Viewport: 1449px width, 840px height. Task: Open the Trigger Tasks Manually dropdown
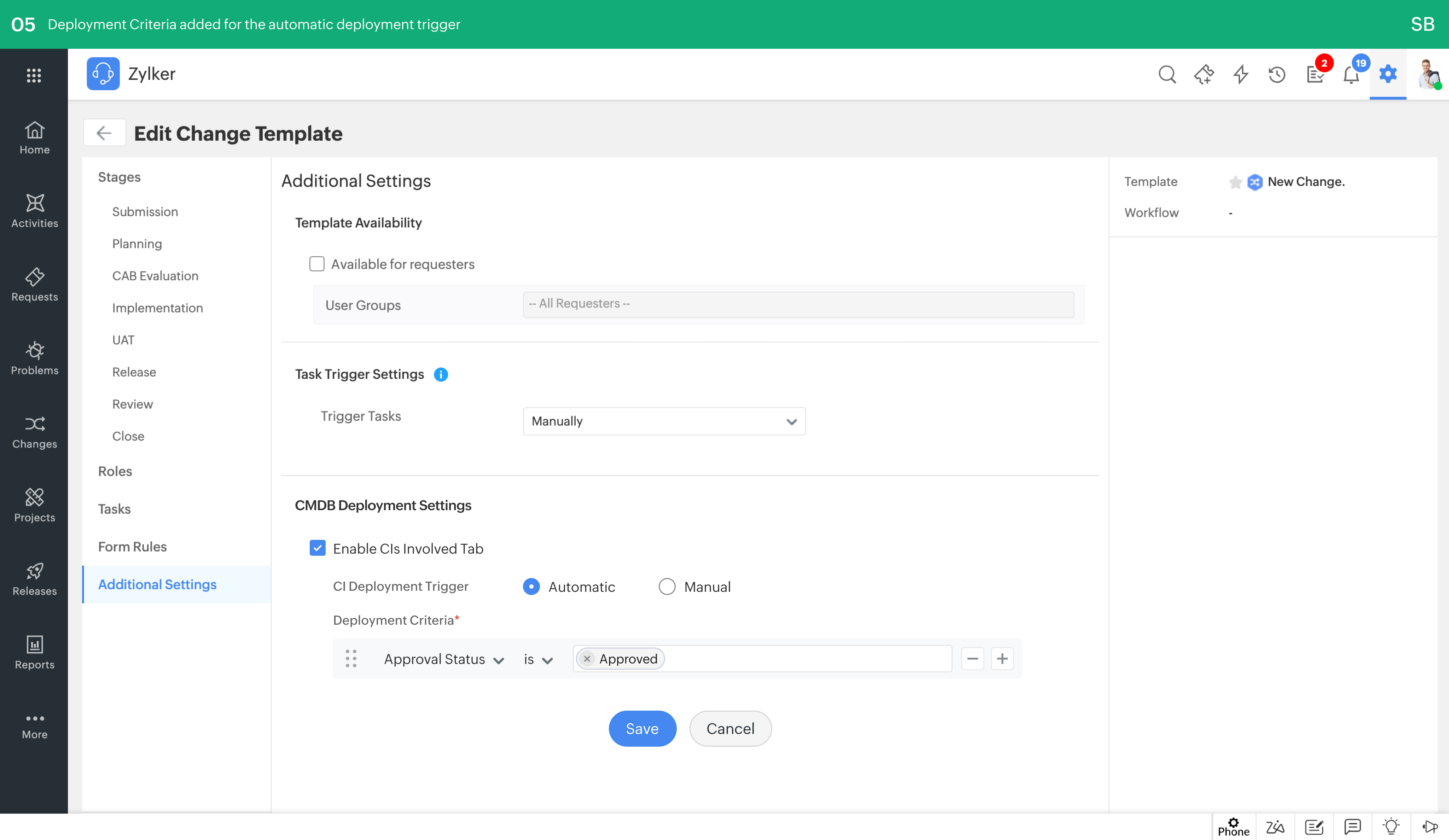(664, 421)
